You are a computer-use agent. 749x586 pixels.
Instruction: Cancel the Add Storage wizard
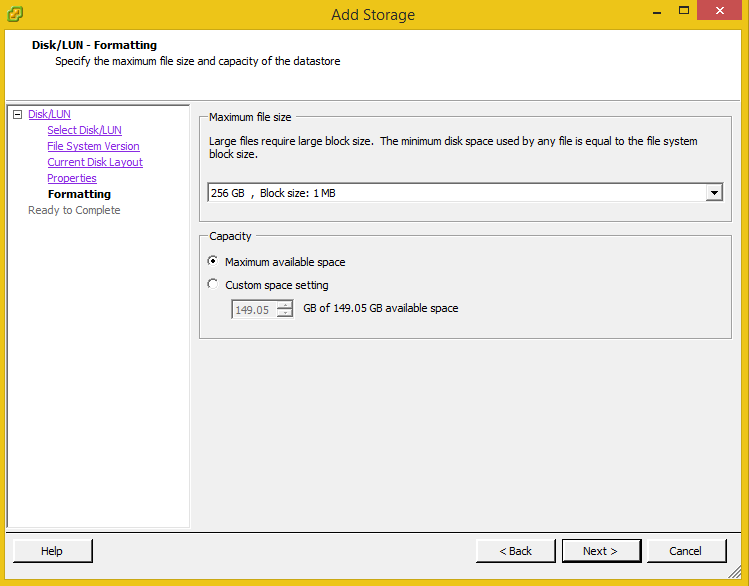pos(686,551)
